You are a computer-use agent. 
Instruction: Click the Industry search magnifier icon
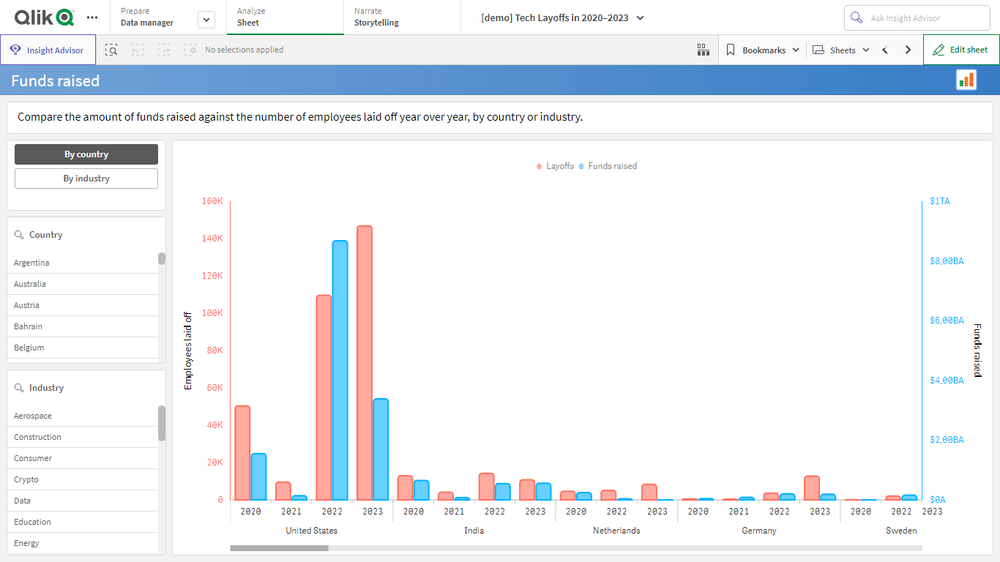point(19,388)
